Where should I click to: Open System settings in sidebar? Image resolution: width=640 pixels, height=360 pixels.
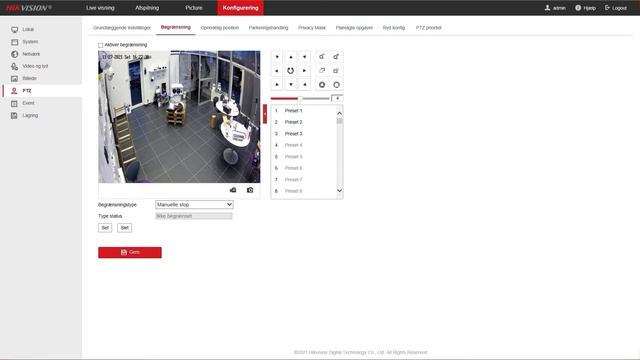[x=30, y=42]
